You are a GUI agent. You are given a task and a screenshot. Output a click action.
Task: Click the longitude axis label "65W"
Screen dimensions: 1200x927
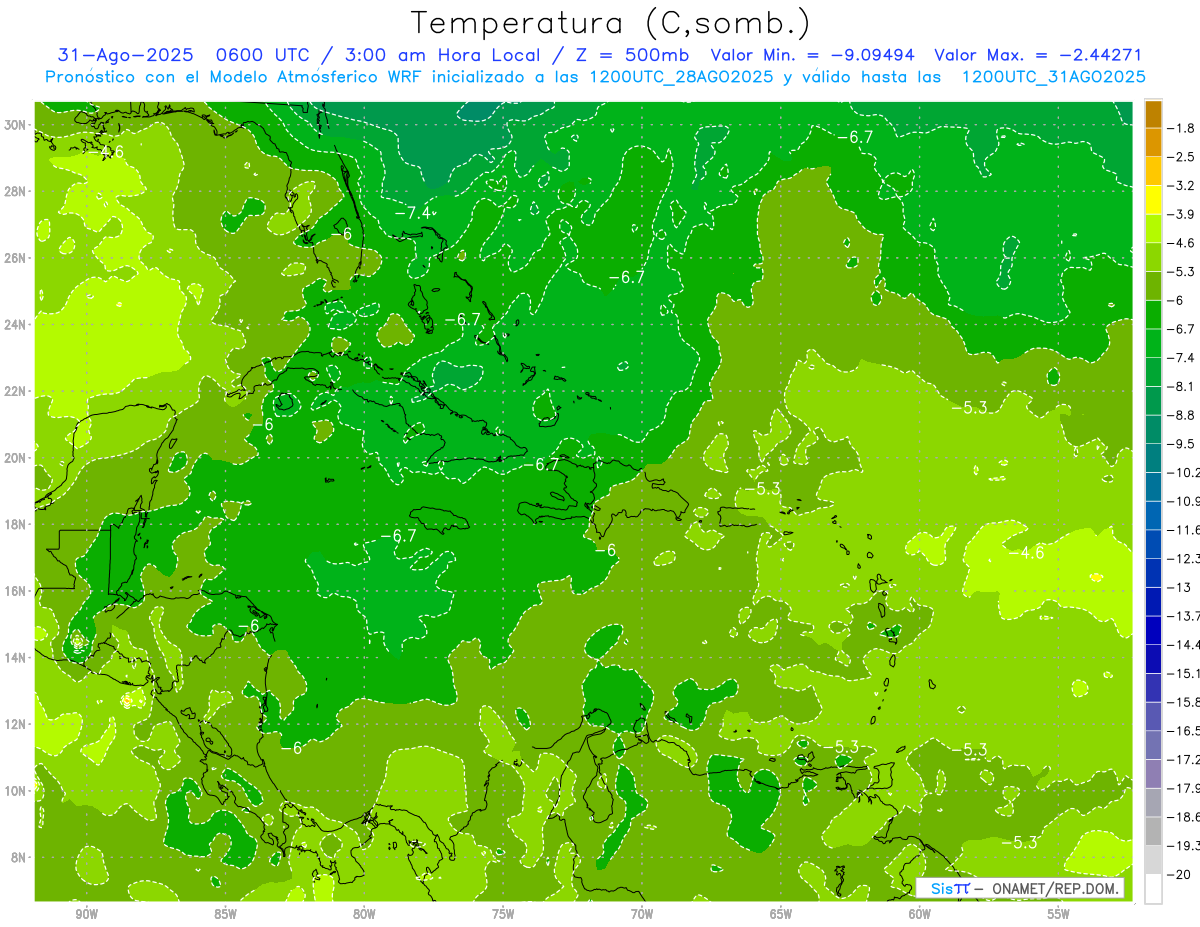click(x=781, y=914)
